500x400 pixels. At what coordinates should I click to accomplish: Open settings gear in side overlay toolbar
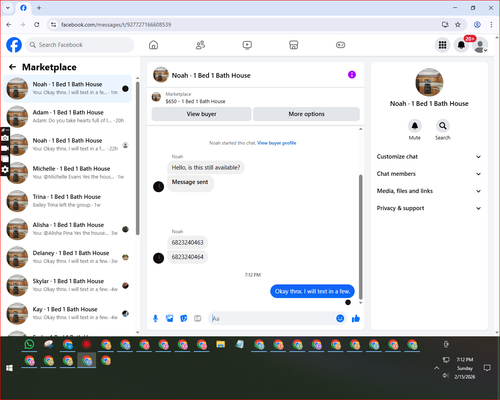5,170
